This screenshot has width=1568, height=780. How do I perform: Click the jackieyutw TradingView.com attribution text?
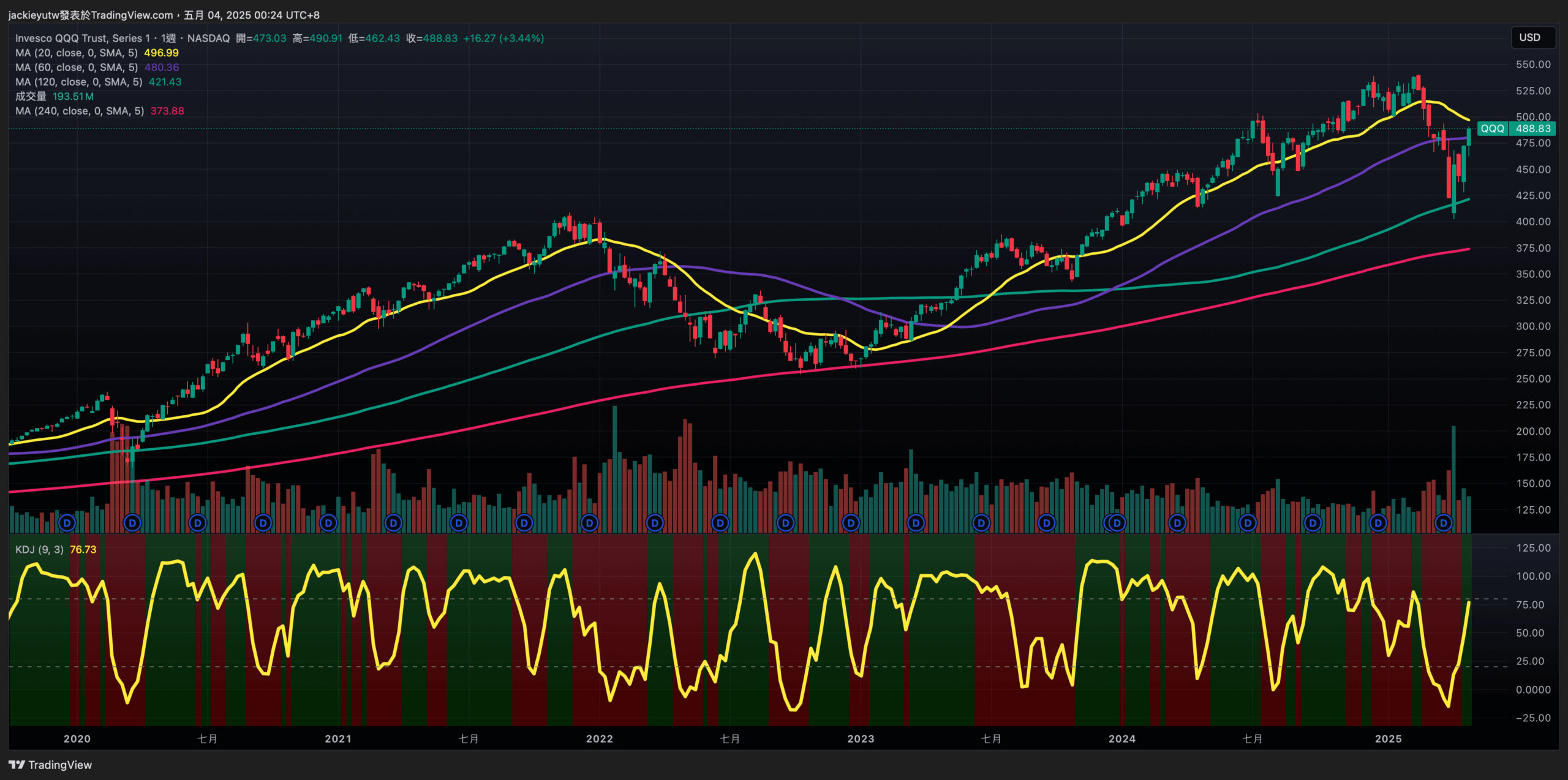91,15
